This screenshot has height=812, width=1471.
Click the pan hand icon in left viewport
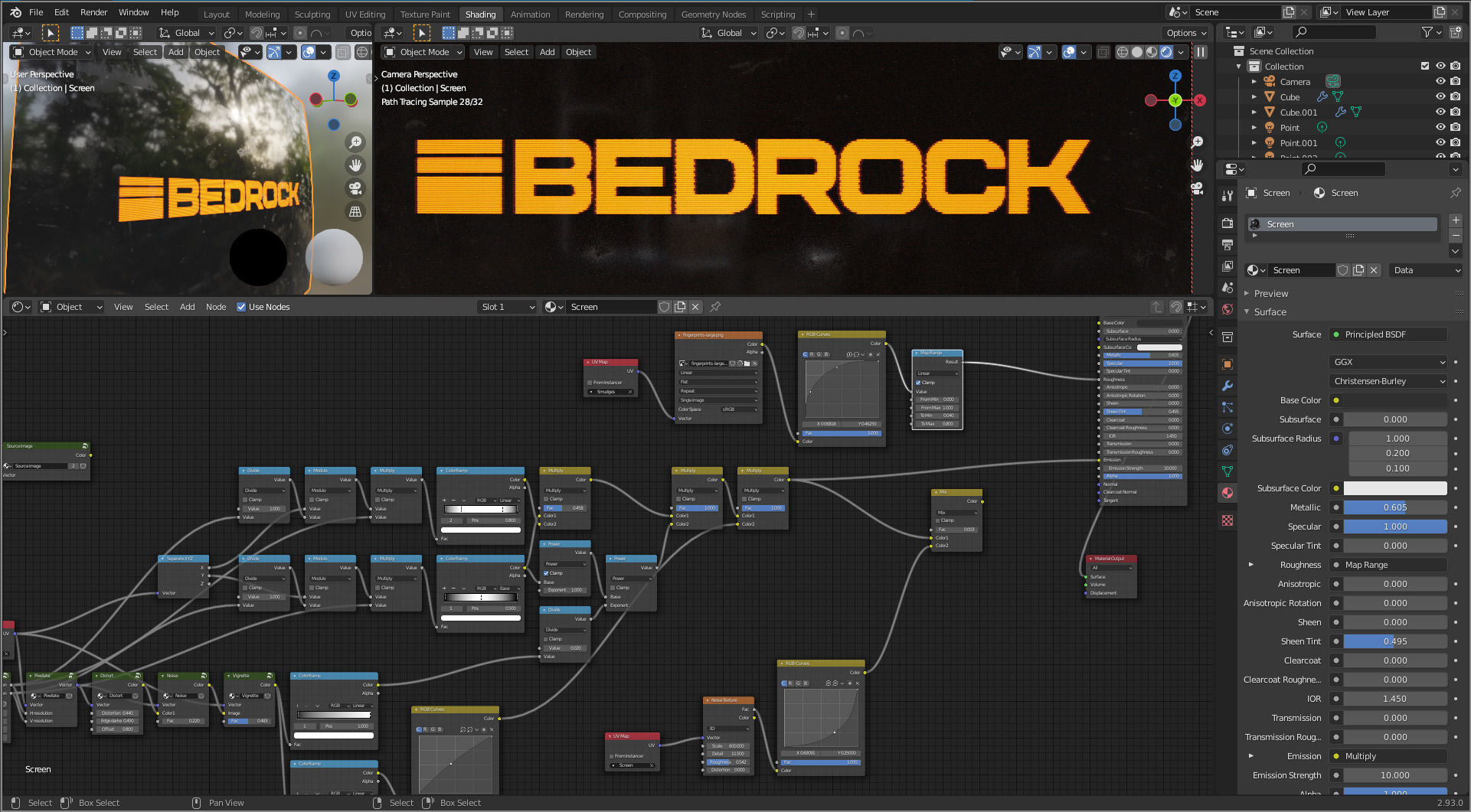[355, 165]
